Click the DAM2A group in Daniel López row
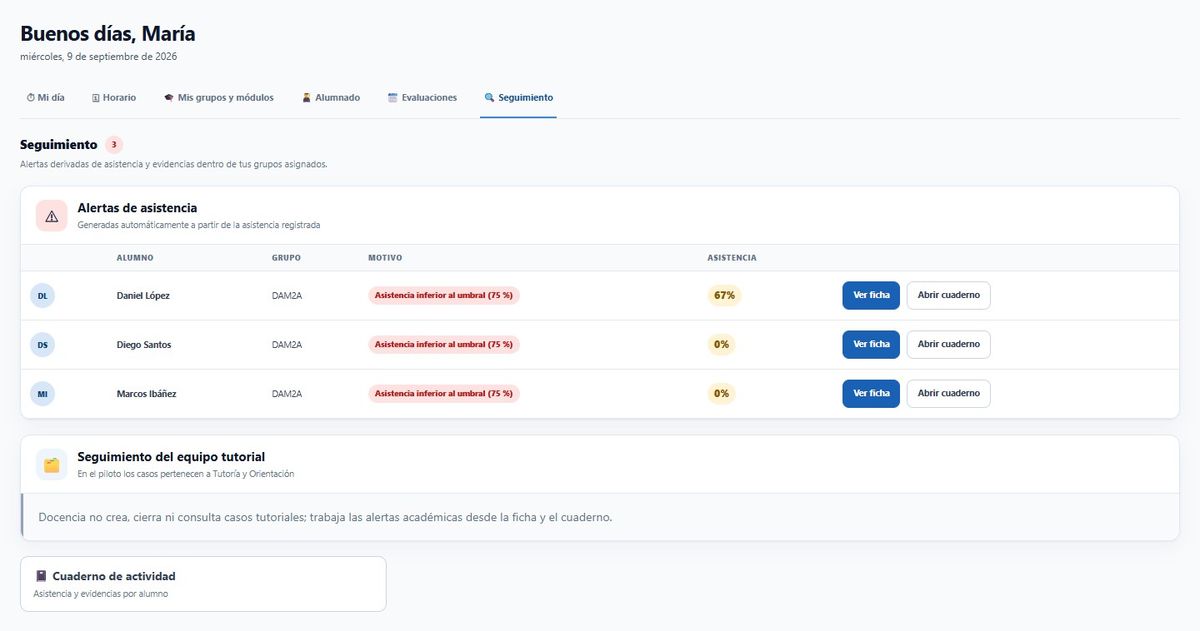Screen dimensions: 1200x631 point(287,296)
